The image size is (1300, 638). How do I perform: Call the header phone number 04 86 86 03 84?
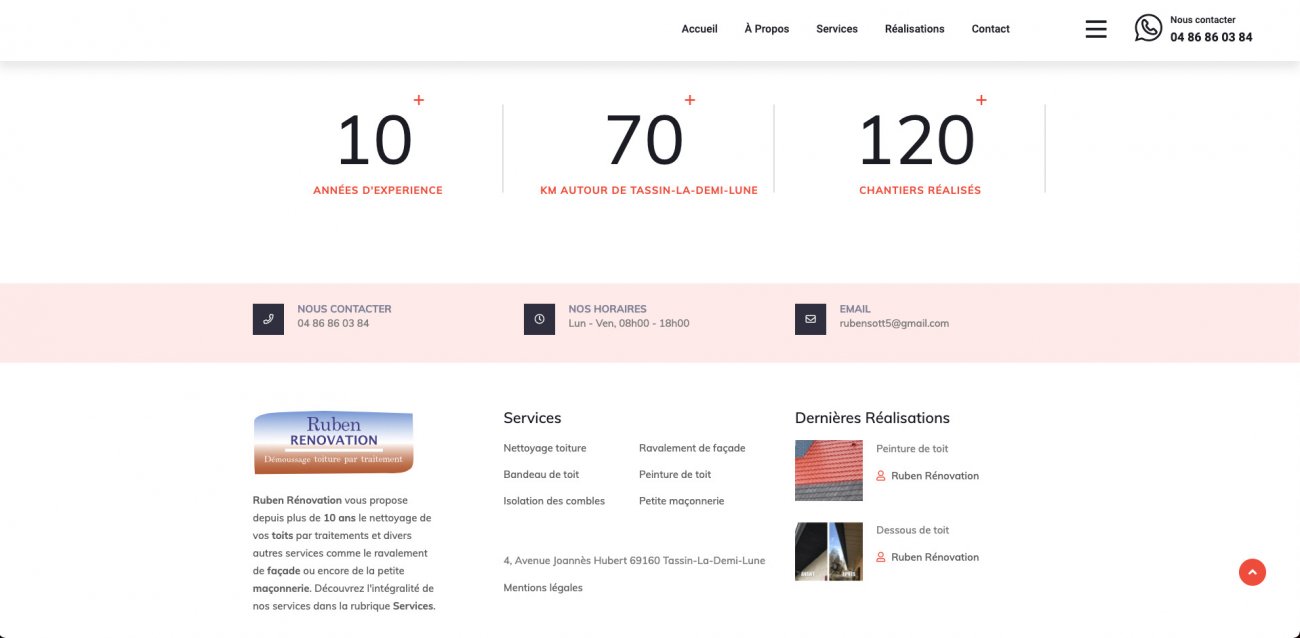[x=1211, y=37]
